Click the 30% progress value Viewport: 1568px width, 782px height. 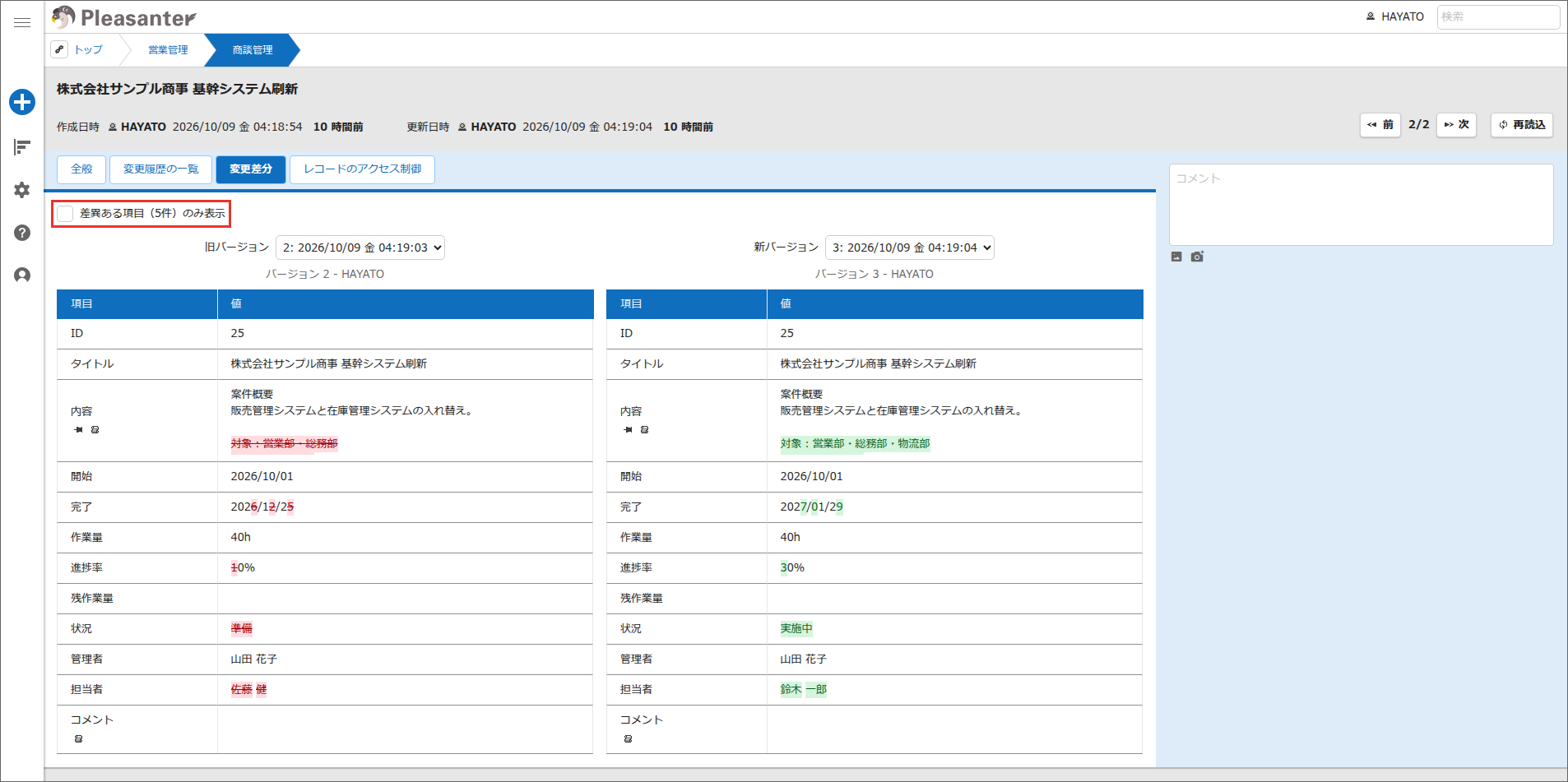pos(792,568)
